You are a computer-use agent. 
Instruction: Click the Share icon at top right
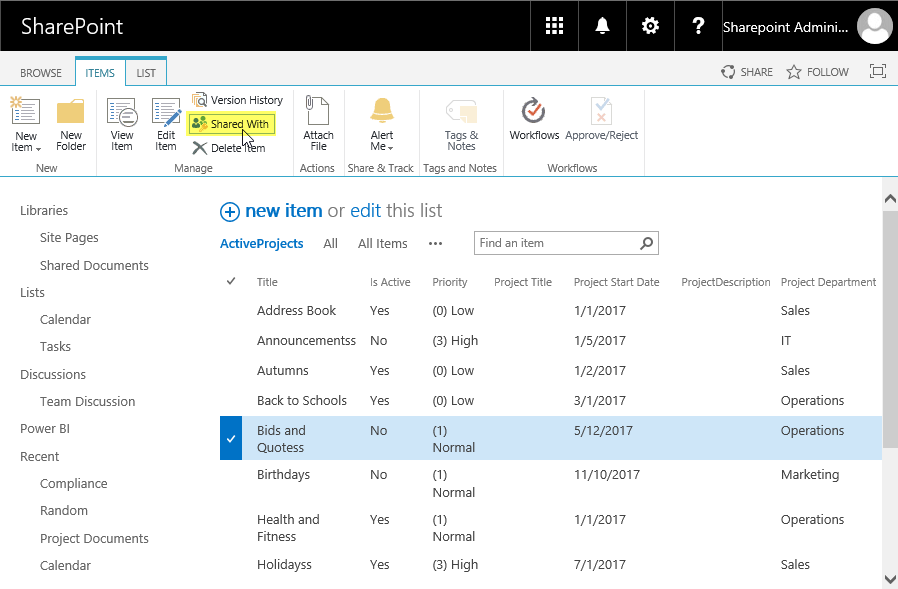(728, 72)
